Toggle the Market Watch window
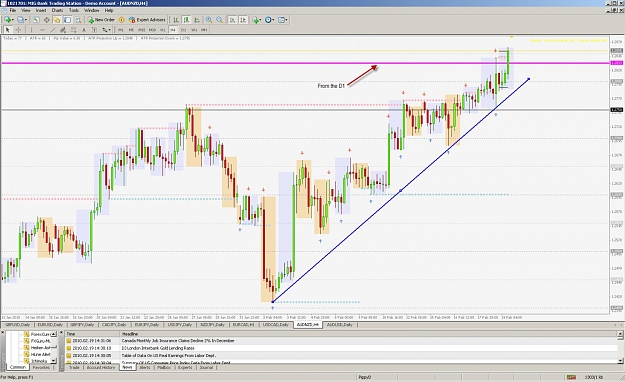 [x=36, y=20]
